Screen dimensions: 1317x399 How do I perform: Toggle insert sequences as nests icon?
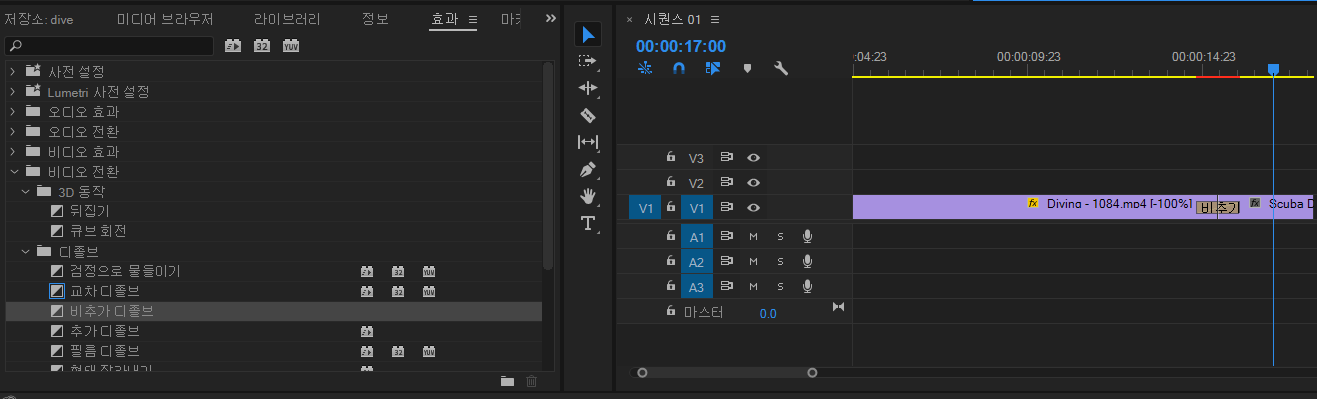pyautogui.click(x=645, y=68)
